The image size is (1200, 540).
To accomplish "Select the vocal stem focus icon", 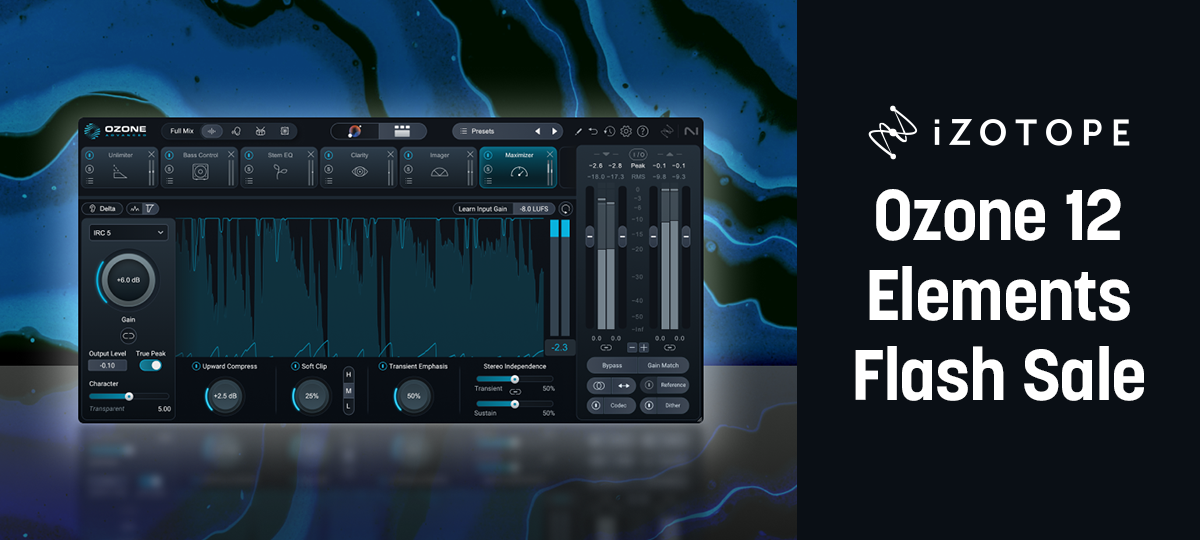I will click(x=236, y=131).
